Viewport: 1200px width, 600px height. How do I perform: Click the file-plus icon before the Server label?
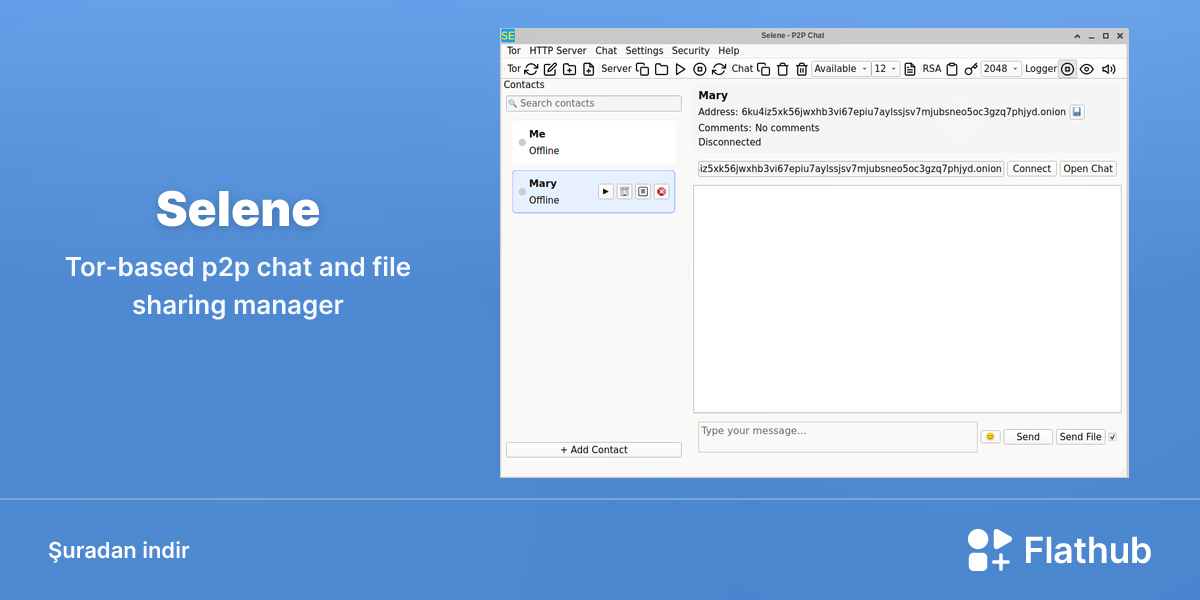(588, 69)
